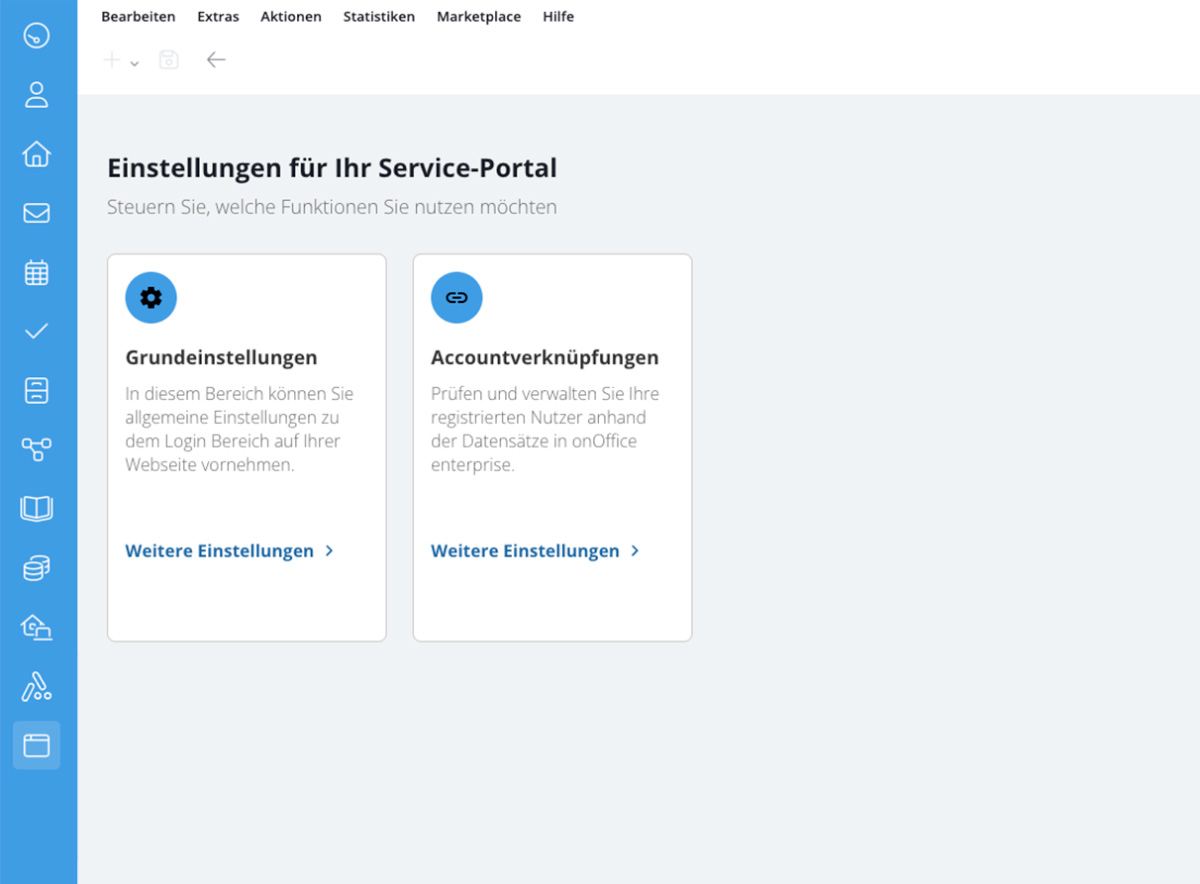Open the Bearbeiten menu

pos(138,17)
